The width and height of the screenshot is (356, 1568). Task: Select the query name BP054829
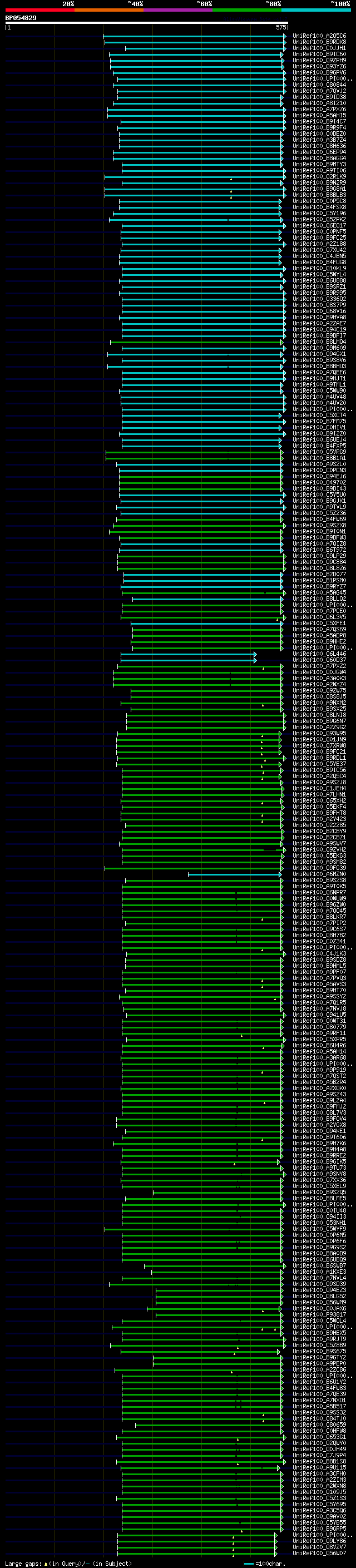coord(21,18)
